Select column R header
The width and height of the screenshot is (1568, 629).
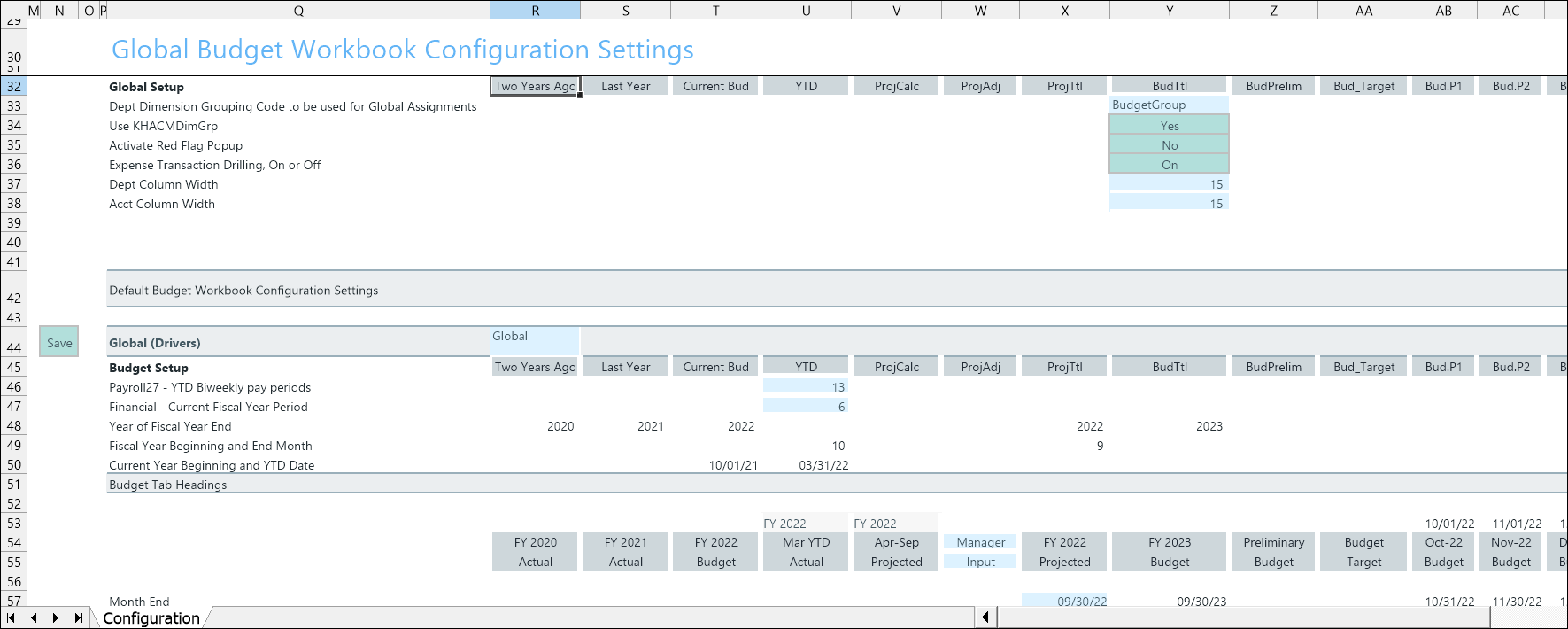coord(535,11)
